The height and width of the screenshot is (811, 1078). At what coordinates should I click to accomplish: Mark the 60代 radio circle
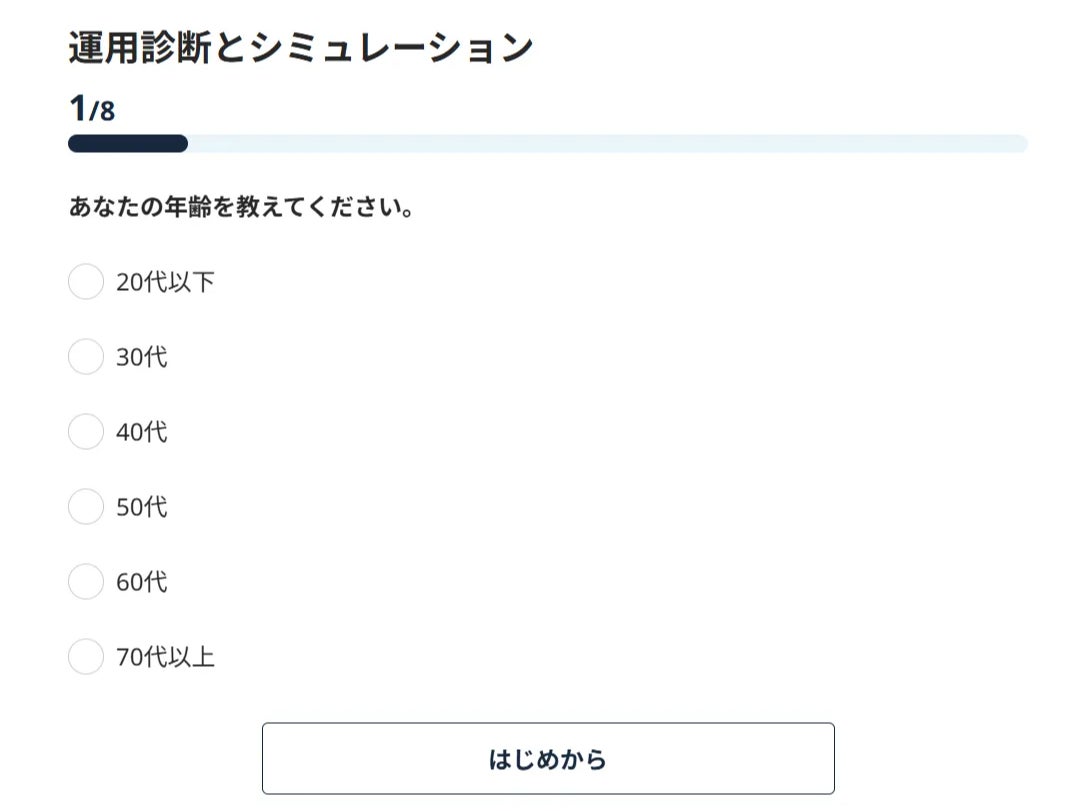pos(86,581)
